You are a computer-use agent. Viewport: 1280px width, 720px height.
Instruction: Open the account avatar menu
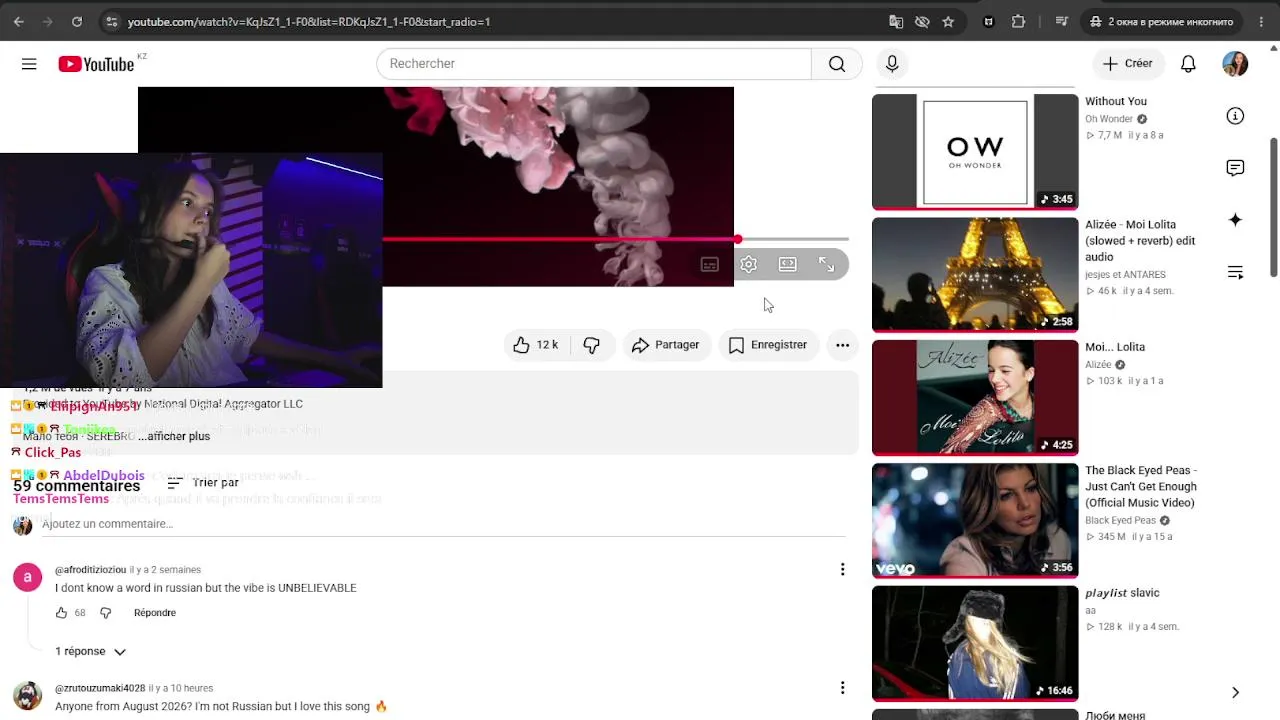(x=1235, y=64)
